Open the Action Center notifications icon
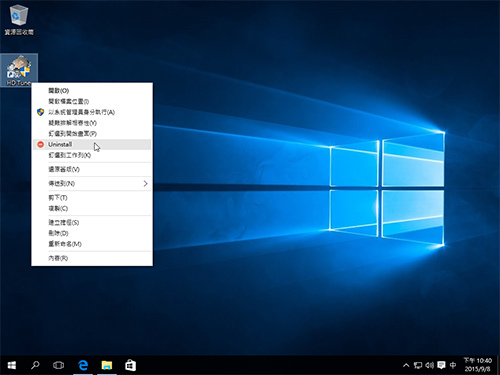This screenshot has height=375, width=500. click(441, 365)
